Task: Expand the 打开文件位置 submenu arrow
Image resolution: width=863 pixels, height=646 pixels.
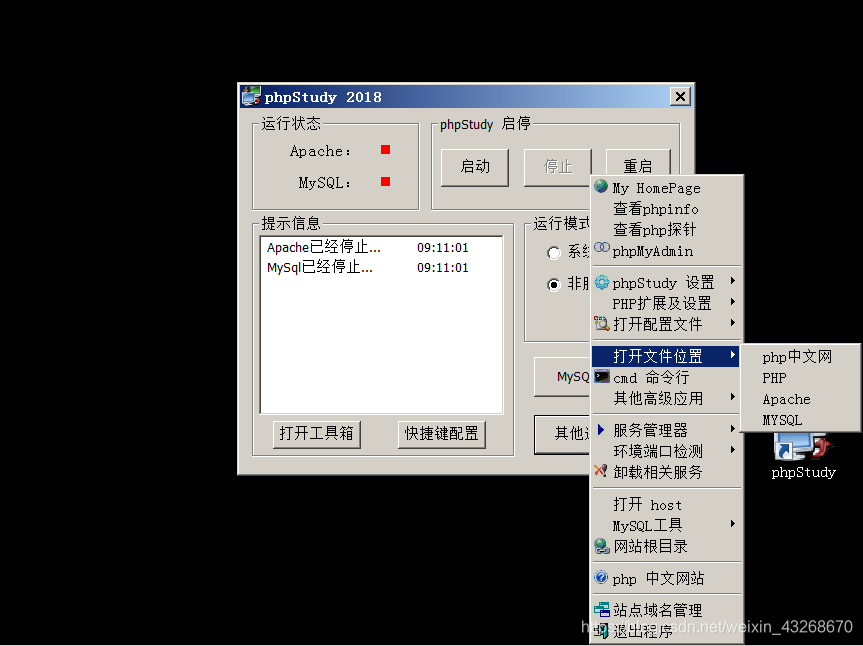Action: [x=733, y=355]
